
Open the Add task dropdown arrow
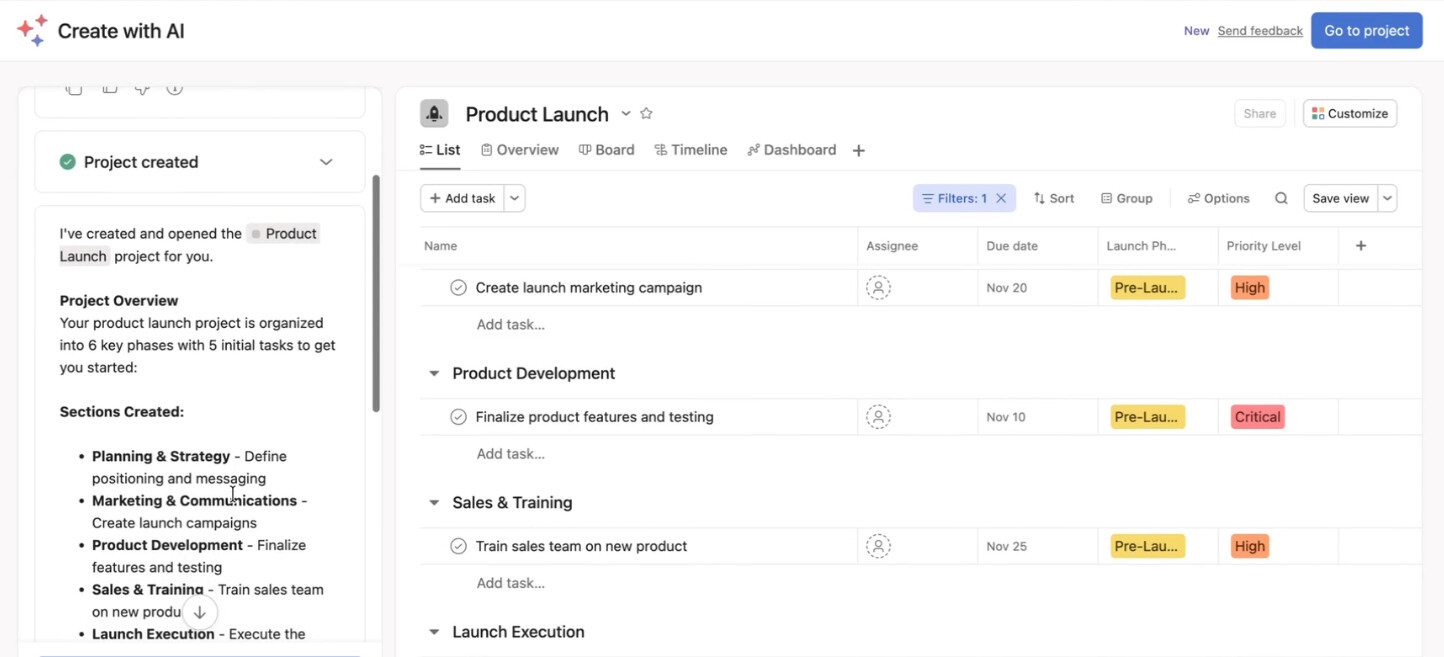click(515, 198)
